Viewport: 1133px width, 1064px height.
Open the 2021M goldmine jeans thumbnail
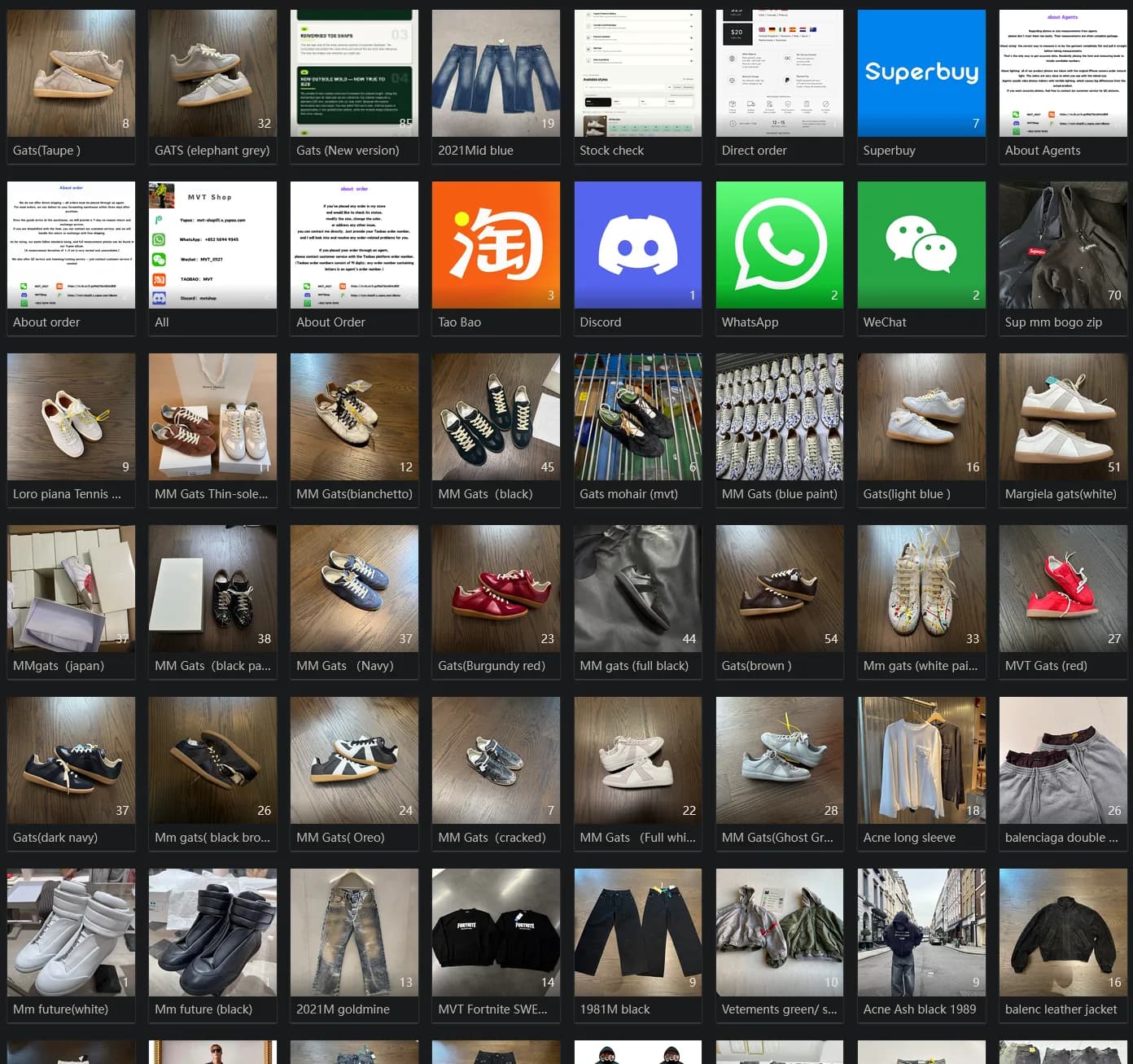point(354,932)
